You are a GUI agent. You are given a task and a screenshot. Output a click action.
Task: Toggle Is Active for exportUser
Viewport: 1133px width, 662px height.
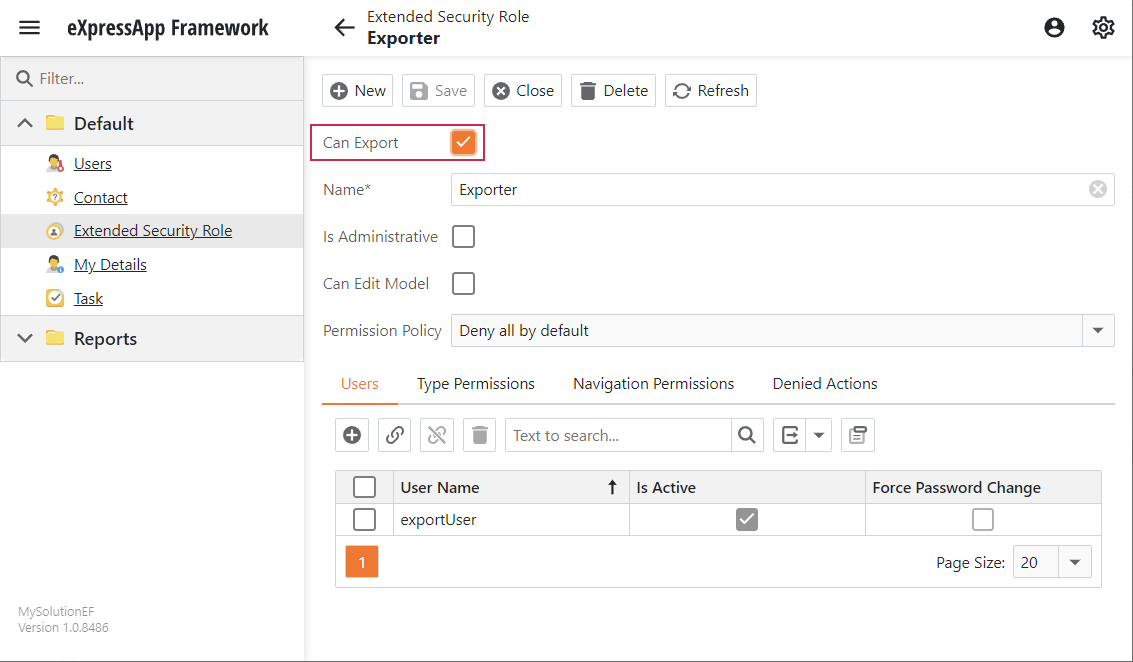[746, 519]
